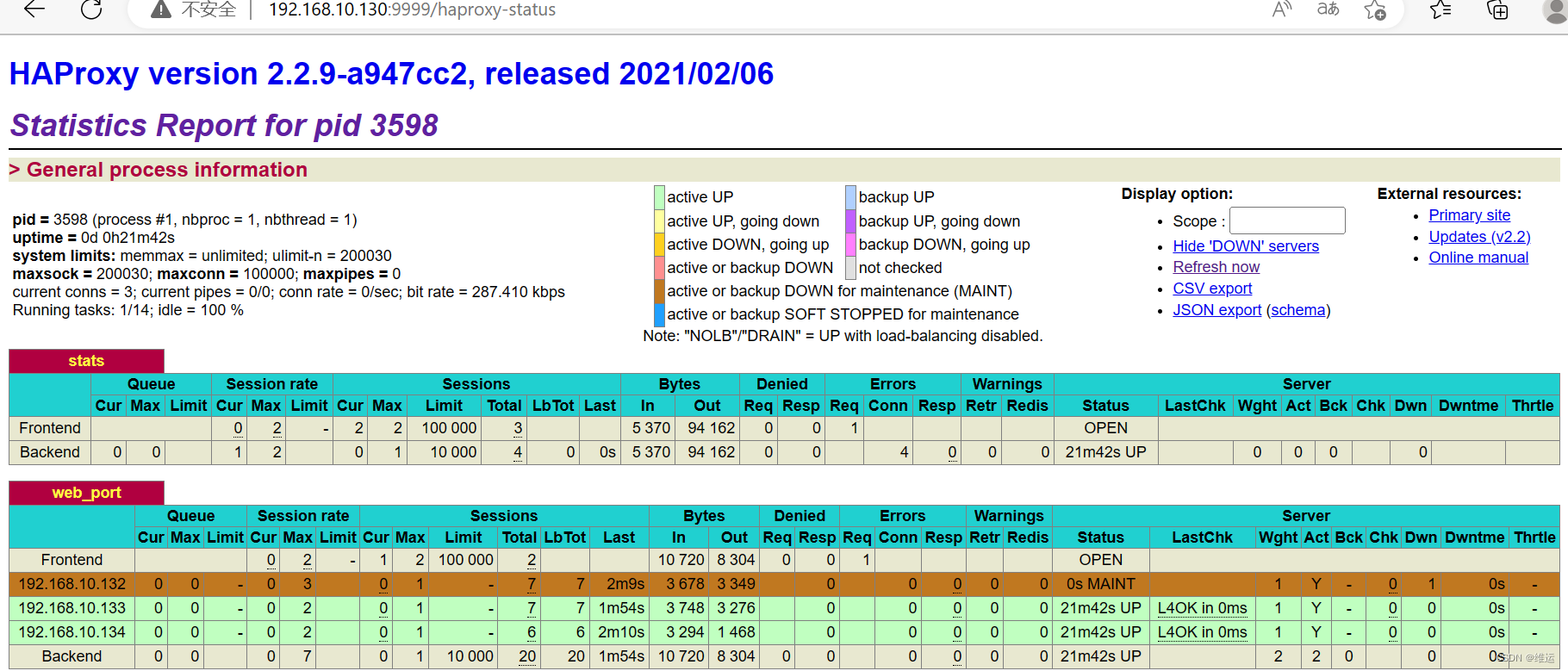The height and width of the screenshot is (671, 1568).
Task: Open the schema link
Action: [1298, 310]
